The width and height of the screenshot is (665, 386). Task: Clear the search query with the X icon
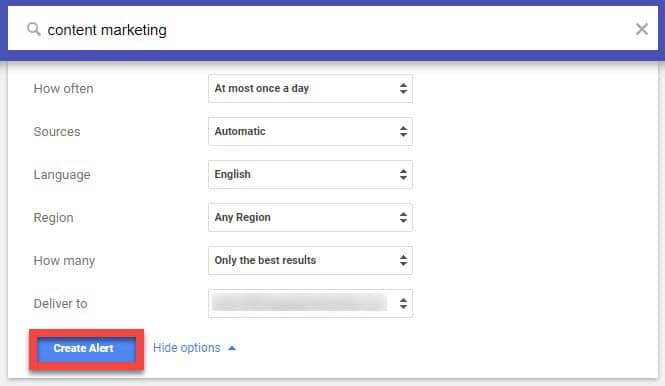(x=642, y=29)
